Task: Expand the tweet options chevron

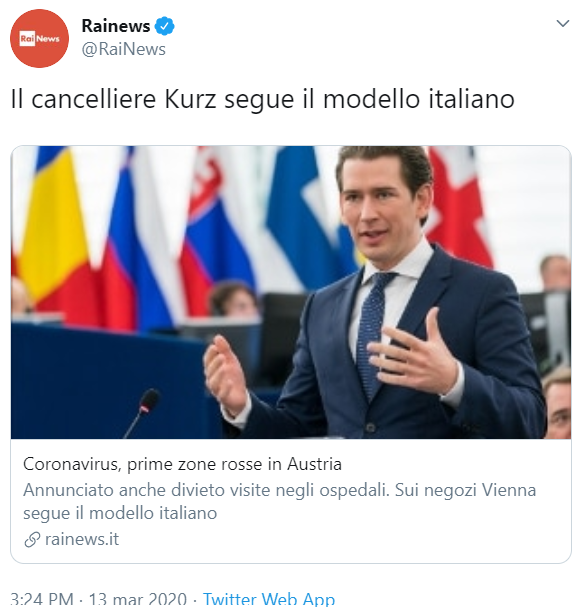Action: coord(562,24)
